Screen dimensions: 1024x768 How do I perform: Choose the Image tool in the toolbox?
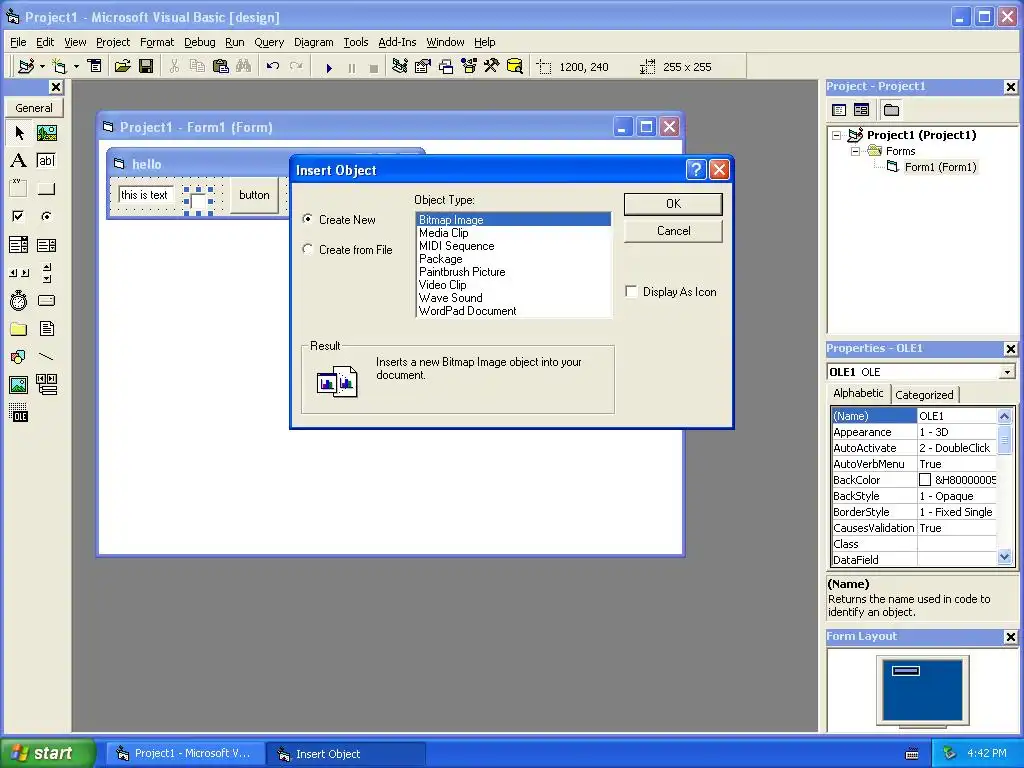pos(19,385)
